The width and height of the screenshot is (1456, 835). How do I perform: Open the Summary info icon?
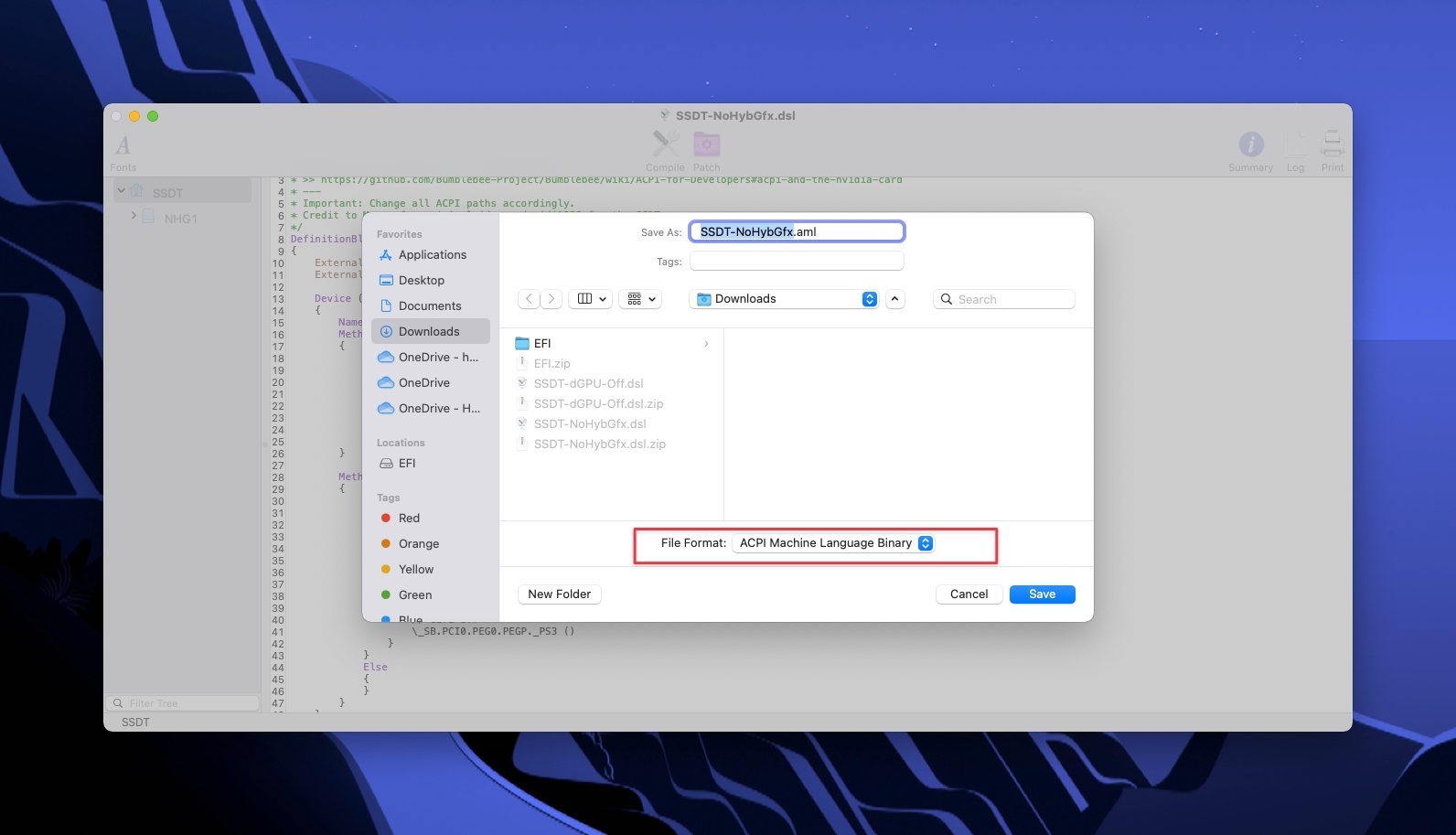pyautogui.click(x=1250, y=145)
